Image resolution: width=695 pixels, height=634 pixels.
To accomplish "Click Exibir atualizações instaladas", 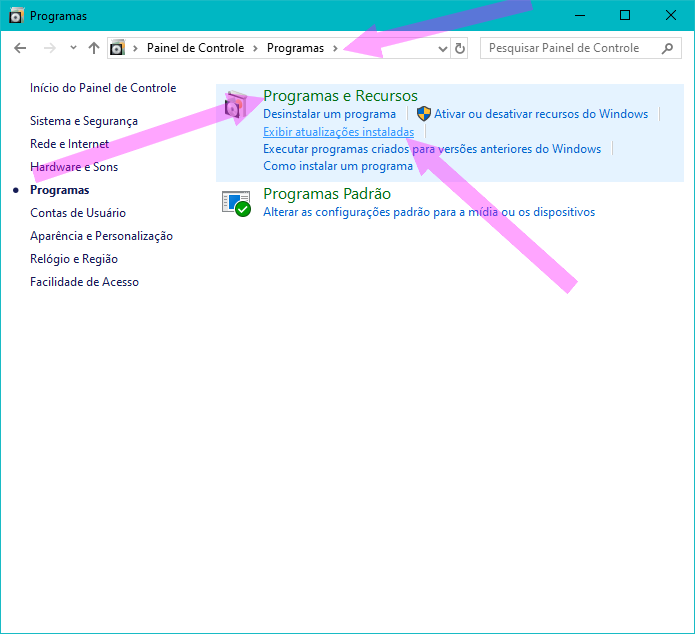I will click(339, 132).
